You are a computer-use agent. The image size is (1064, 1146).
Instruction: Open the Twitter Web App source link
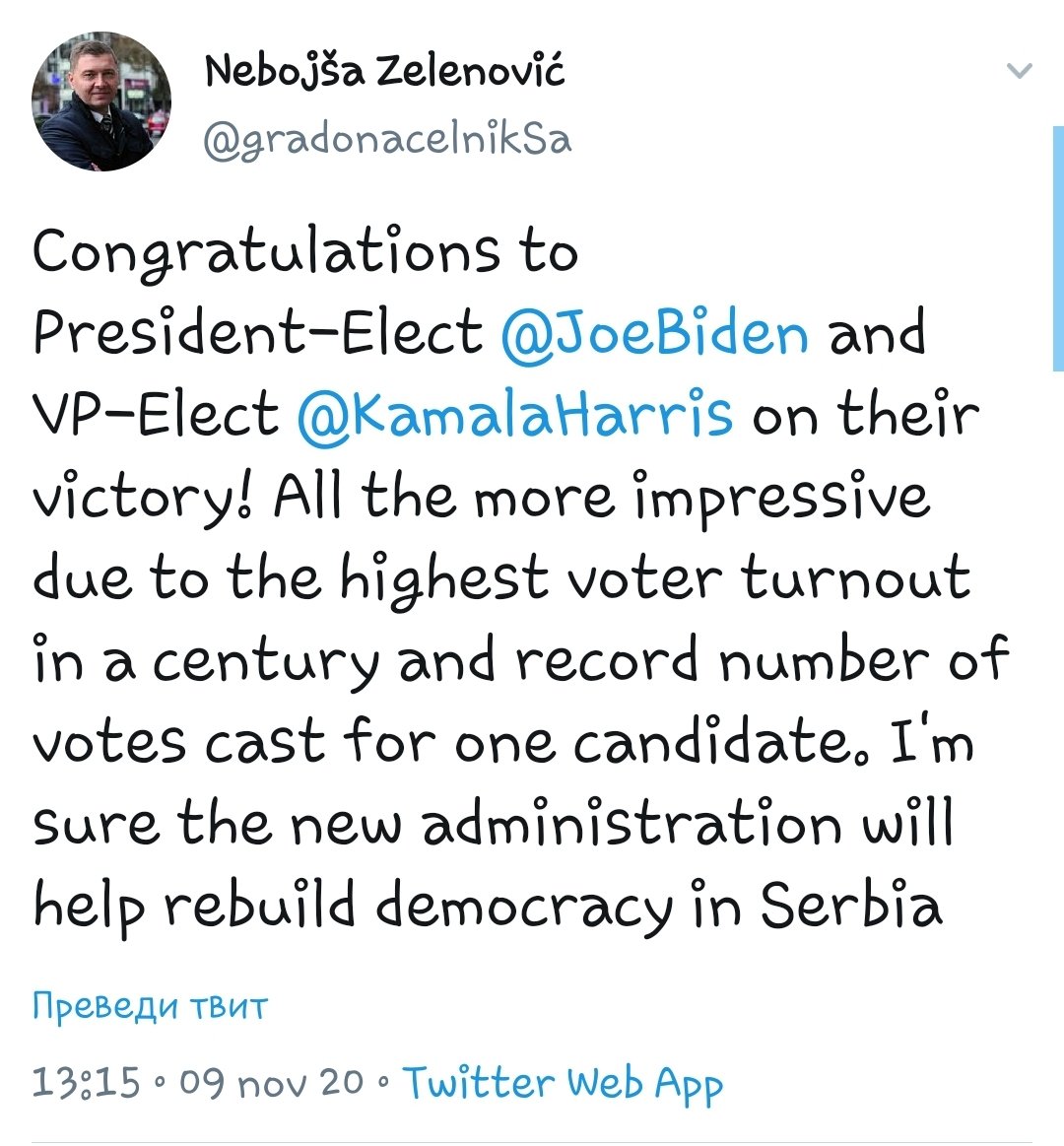pos(563,1084)
